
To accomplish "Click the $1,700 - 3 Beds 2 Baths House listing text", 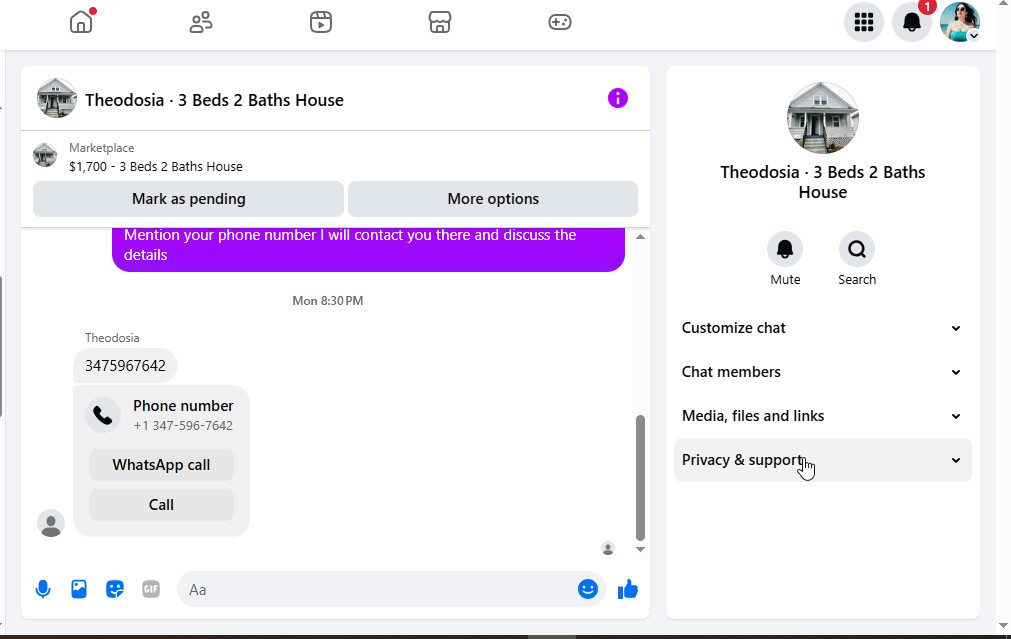I will point(156,166).
